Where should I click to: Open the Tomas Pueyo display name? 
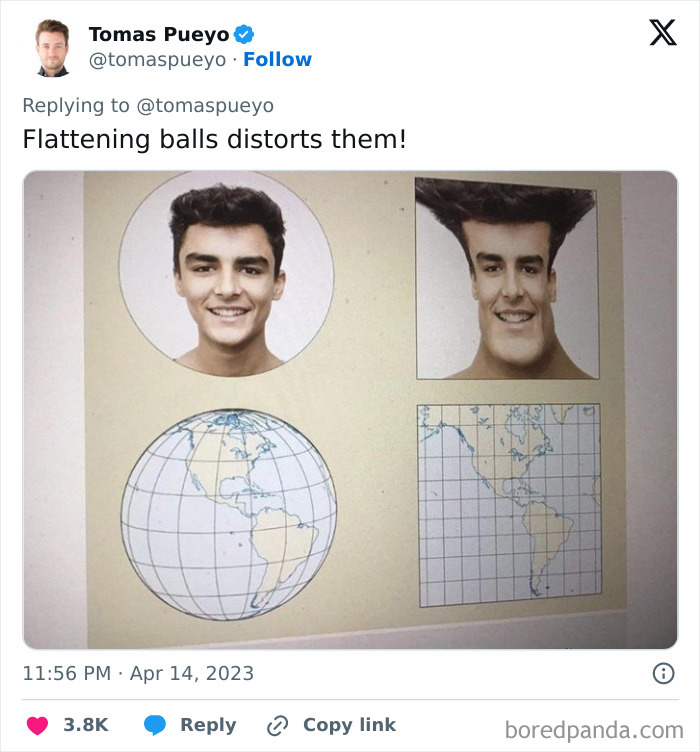pyautogui.click(x=159, y=35)
